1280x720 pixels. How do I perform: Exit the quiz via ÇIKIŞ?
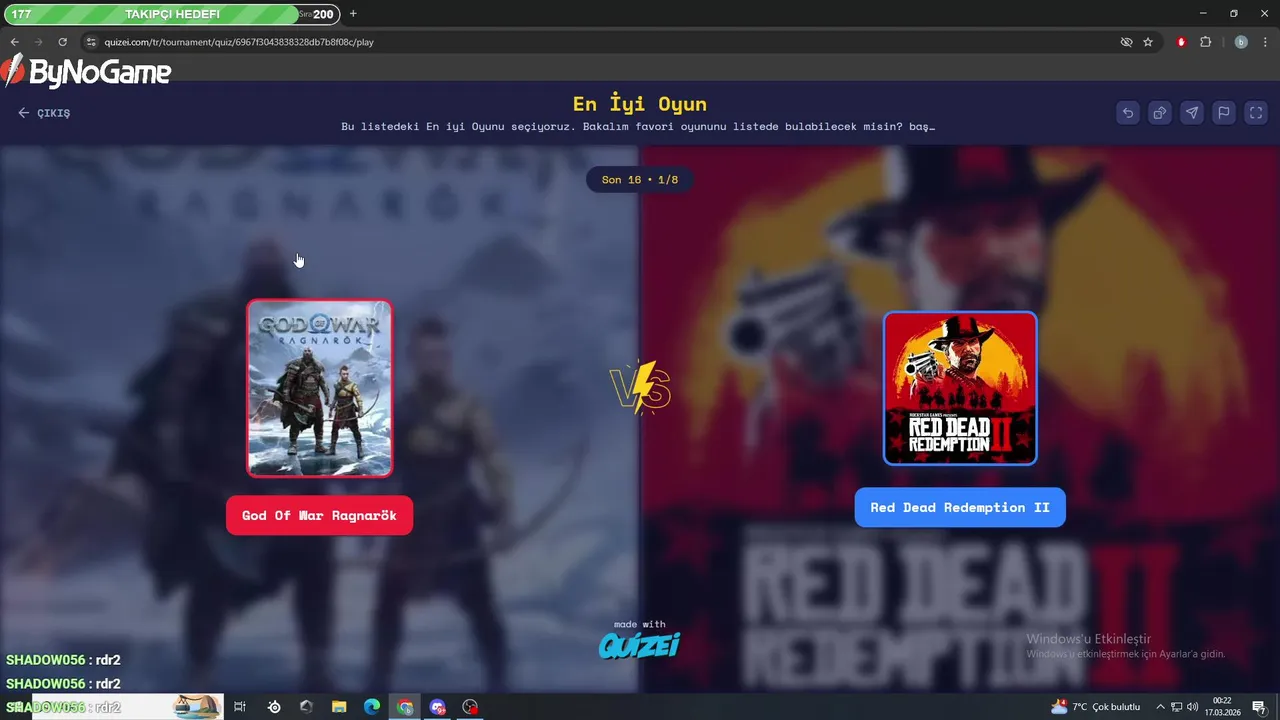(44, 113)
